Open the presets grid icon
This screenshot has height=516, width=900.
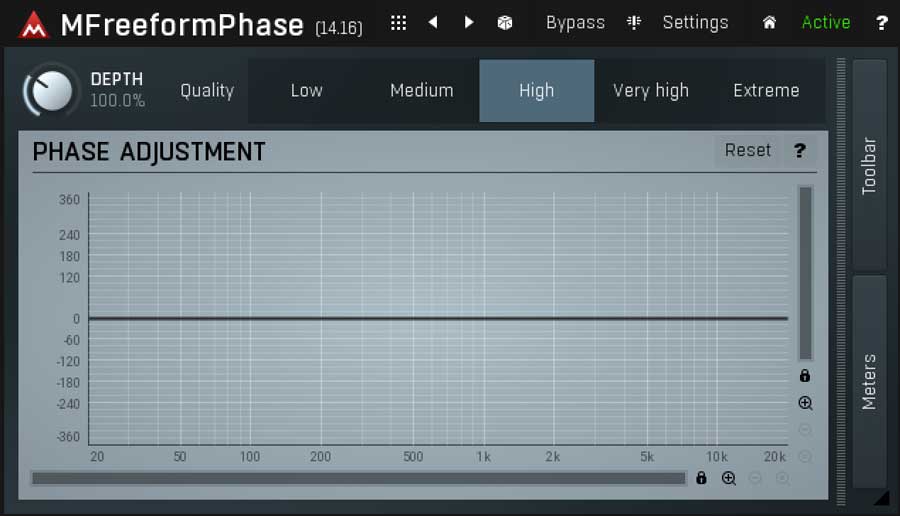coord(398,22)
